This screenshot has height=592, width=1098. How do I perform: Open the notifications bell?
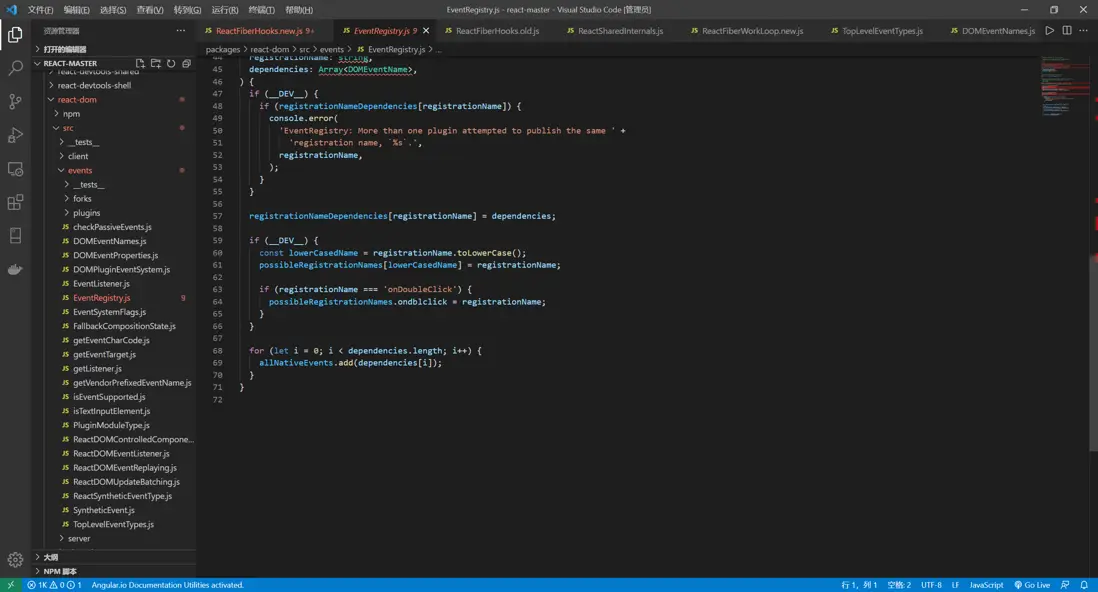[1084, 585]
